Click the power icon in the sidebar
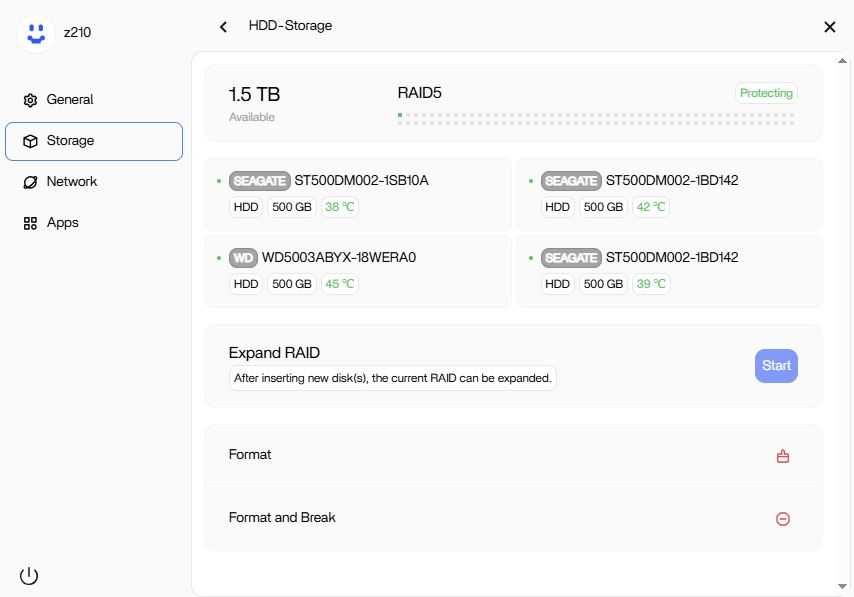 tap(29, 575)
